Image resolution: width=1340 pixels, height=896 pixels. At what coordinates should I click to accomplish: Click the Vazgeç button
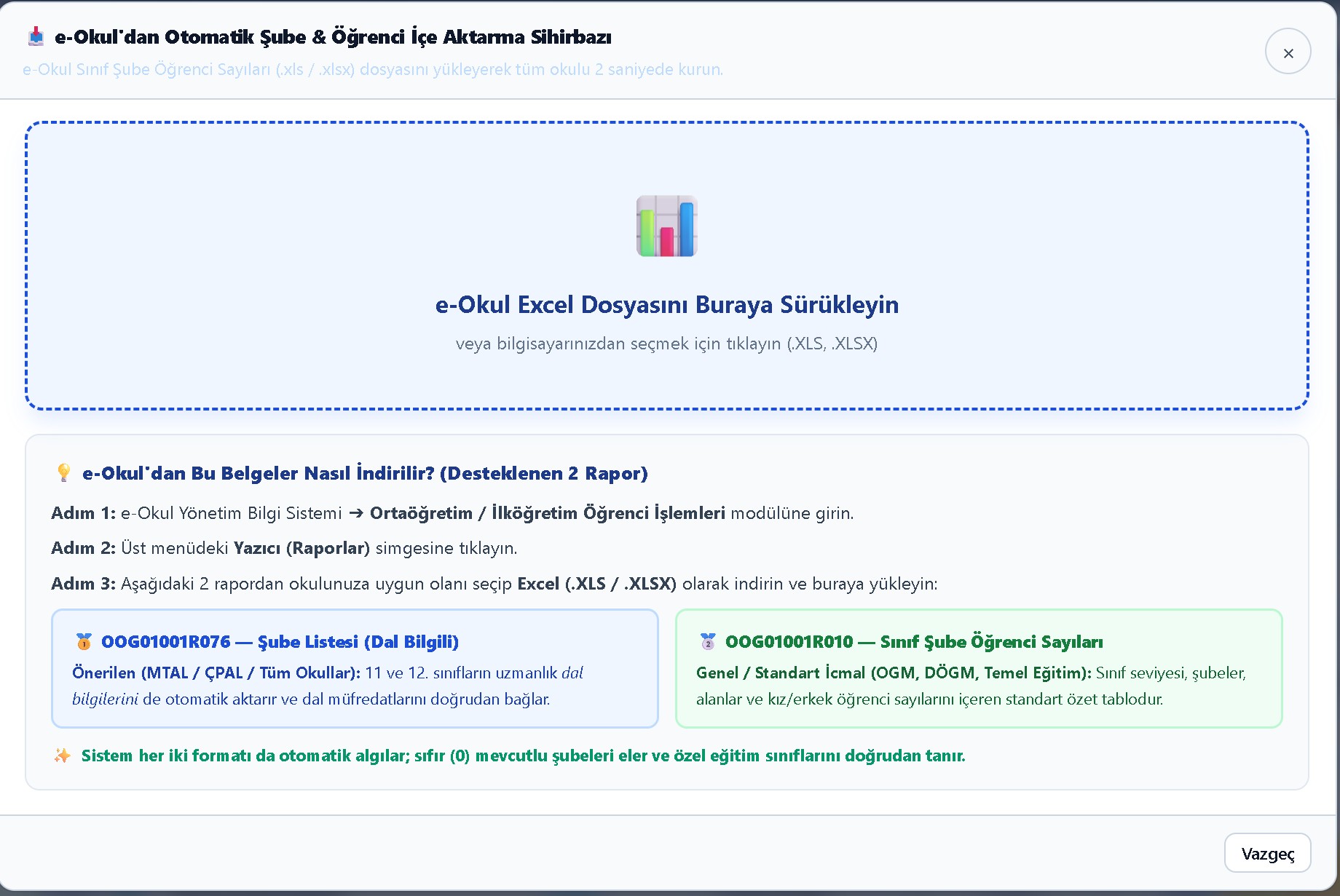pyautogui.click(x=1267, y=853)
